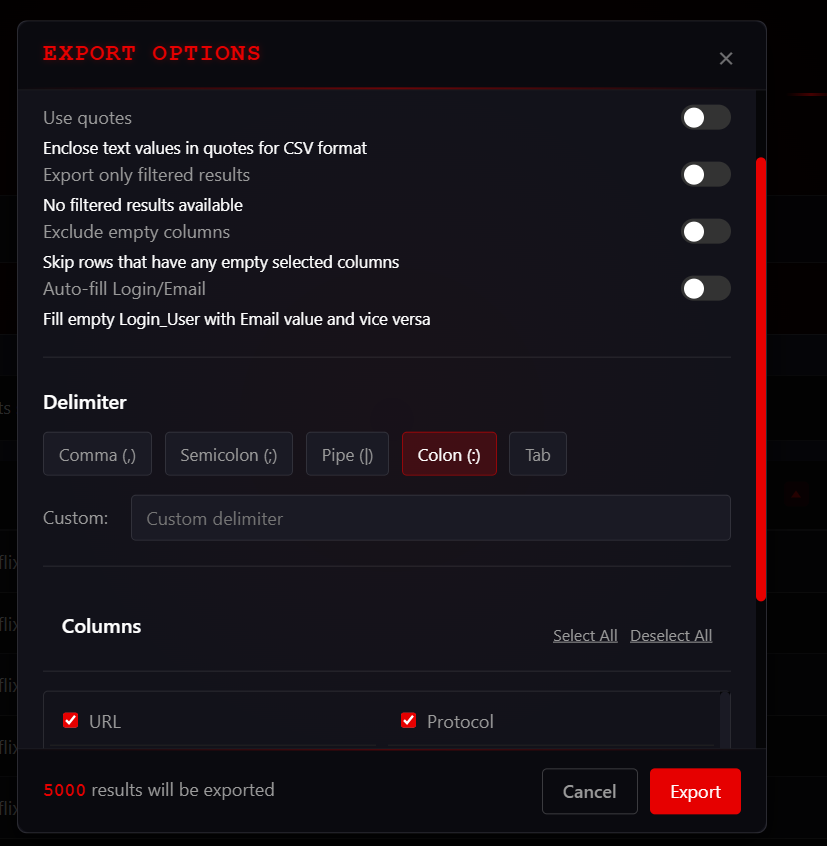
Task: Click the Columns section heading
Action: click(101, 626)
